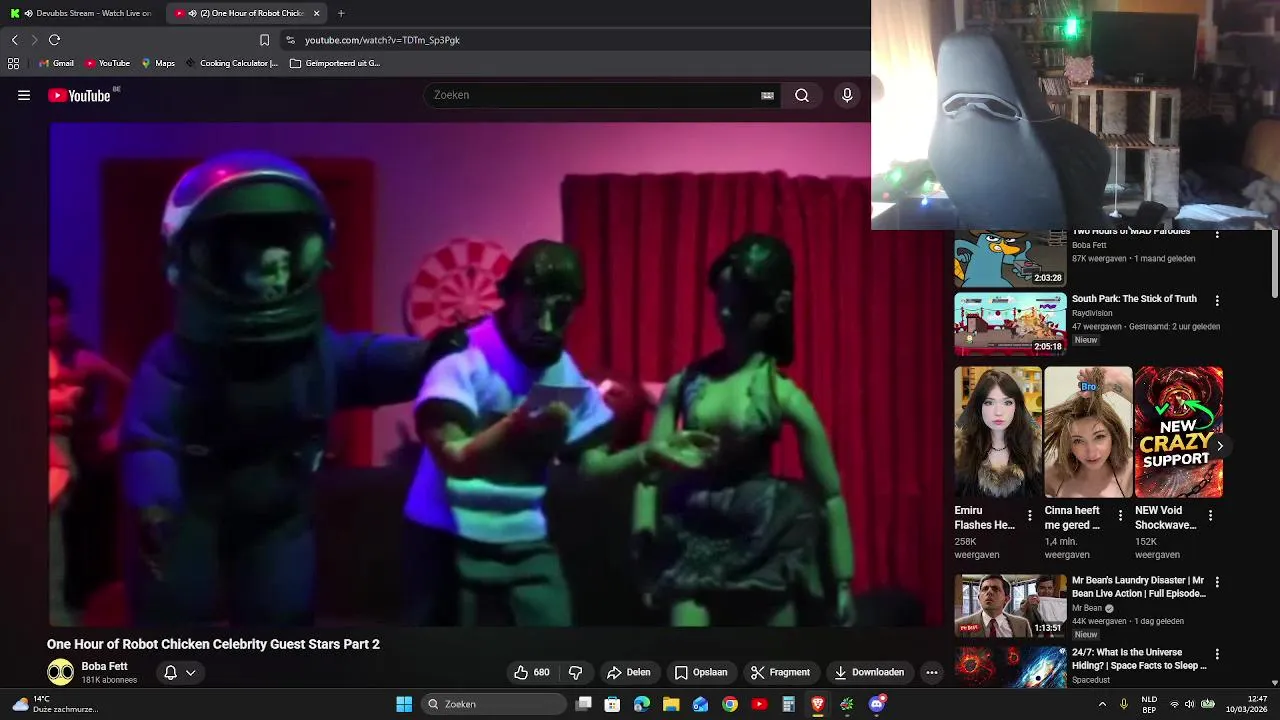The width and height of the screenshot is (1280, 720).
Task: Open the YouTube hamburger guide menu
Action: click(24, 95)
